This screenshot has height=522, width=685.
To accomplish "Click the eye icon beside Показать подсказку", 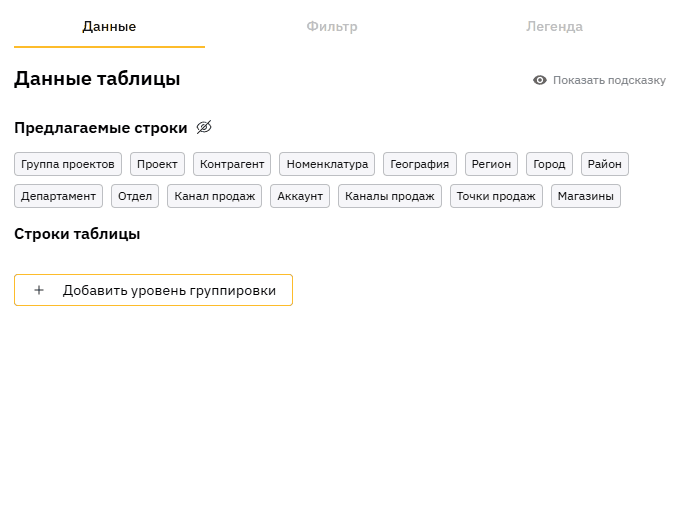I will (540, 80).
